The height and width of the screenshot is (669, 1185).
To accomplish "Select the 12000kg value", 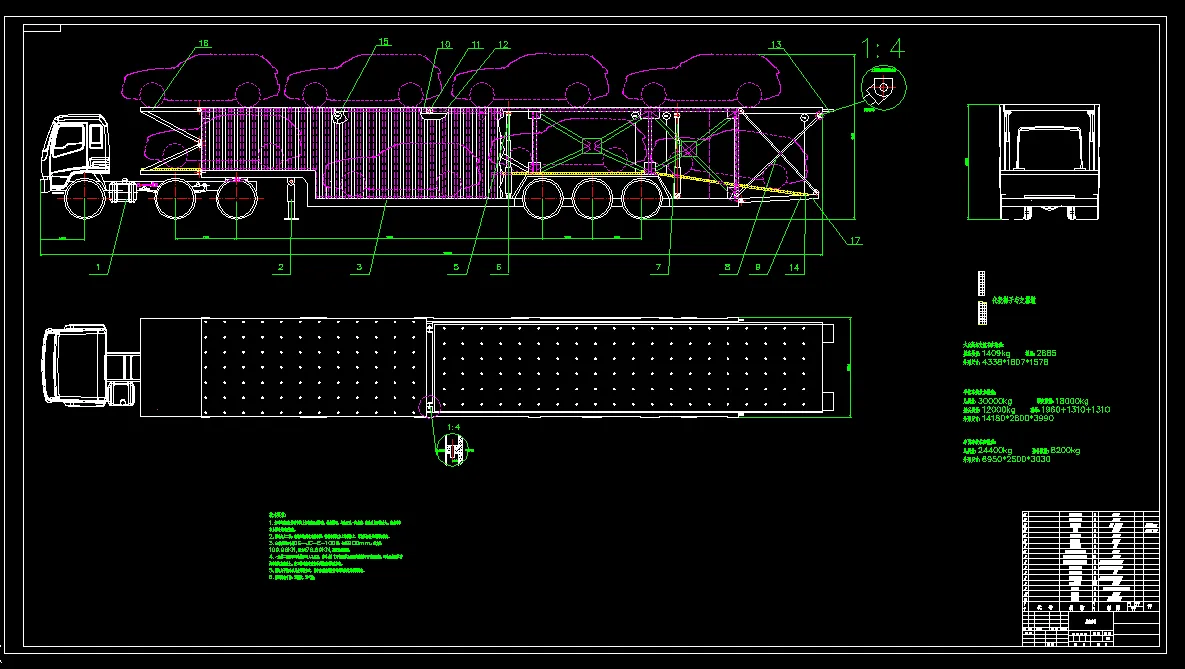I will click(998, 410).
